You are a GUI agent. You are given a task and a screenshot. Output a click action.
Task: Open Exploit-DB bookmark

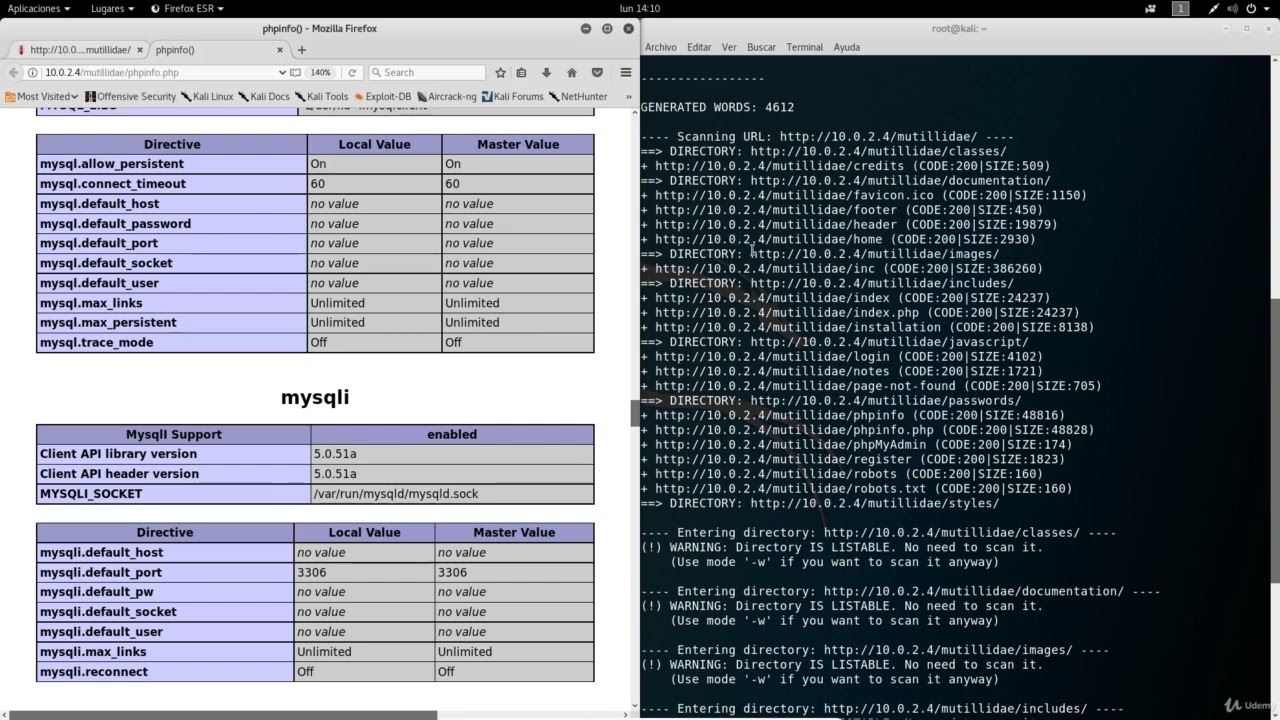[x=382, y=97]
